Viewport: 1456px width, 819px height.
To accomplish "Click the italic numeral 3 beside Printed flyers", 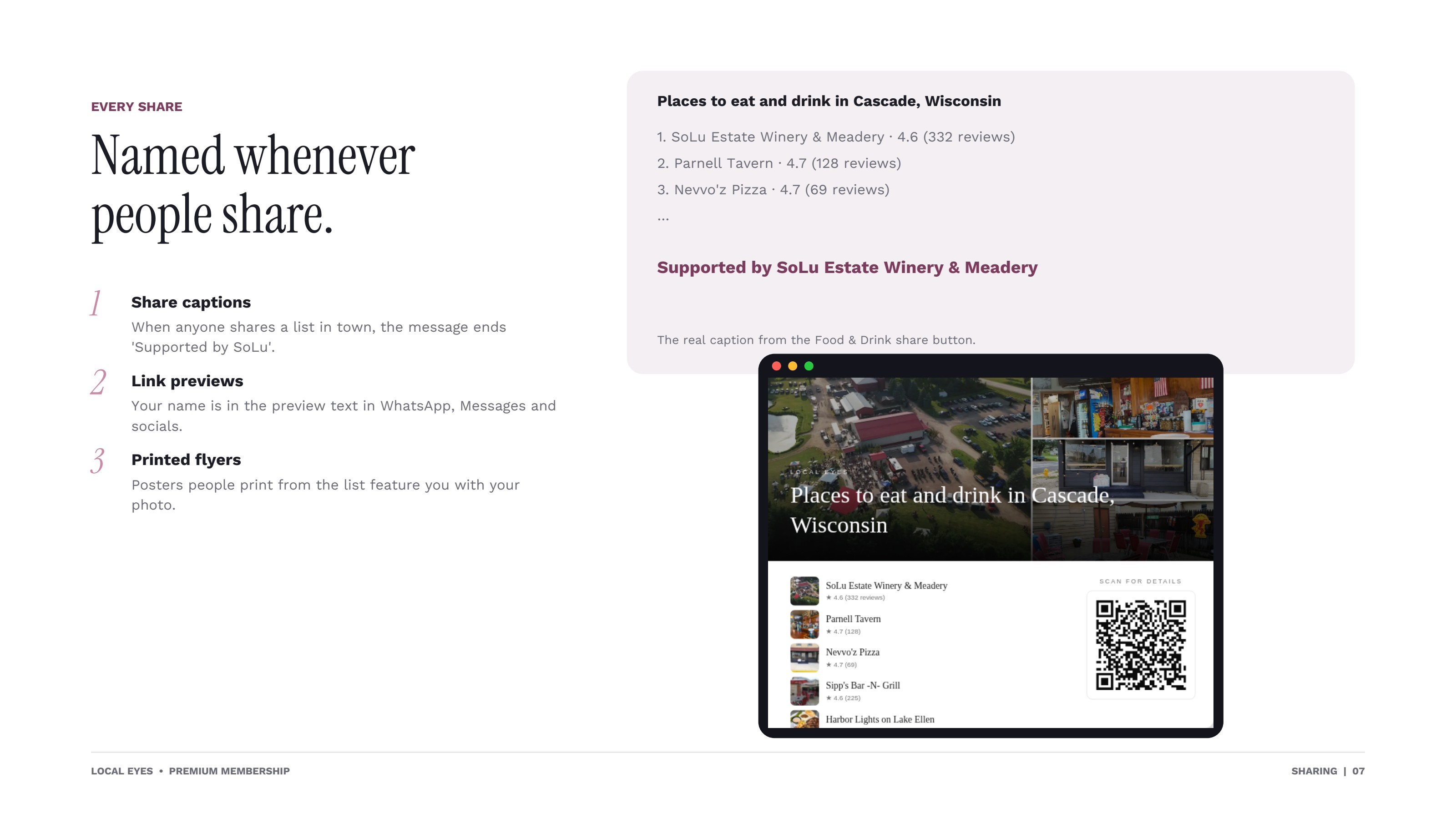I will tap(97, 460).
